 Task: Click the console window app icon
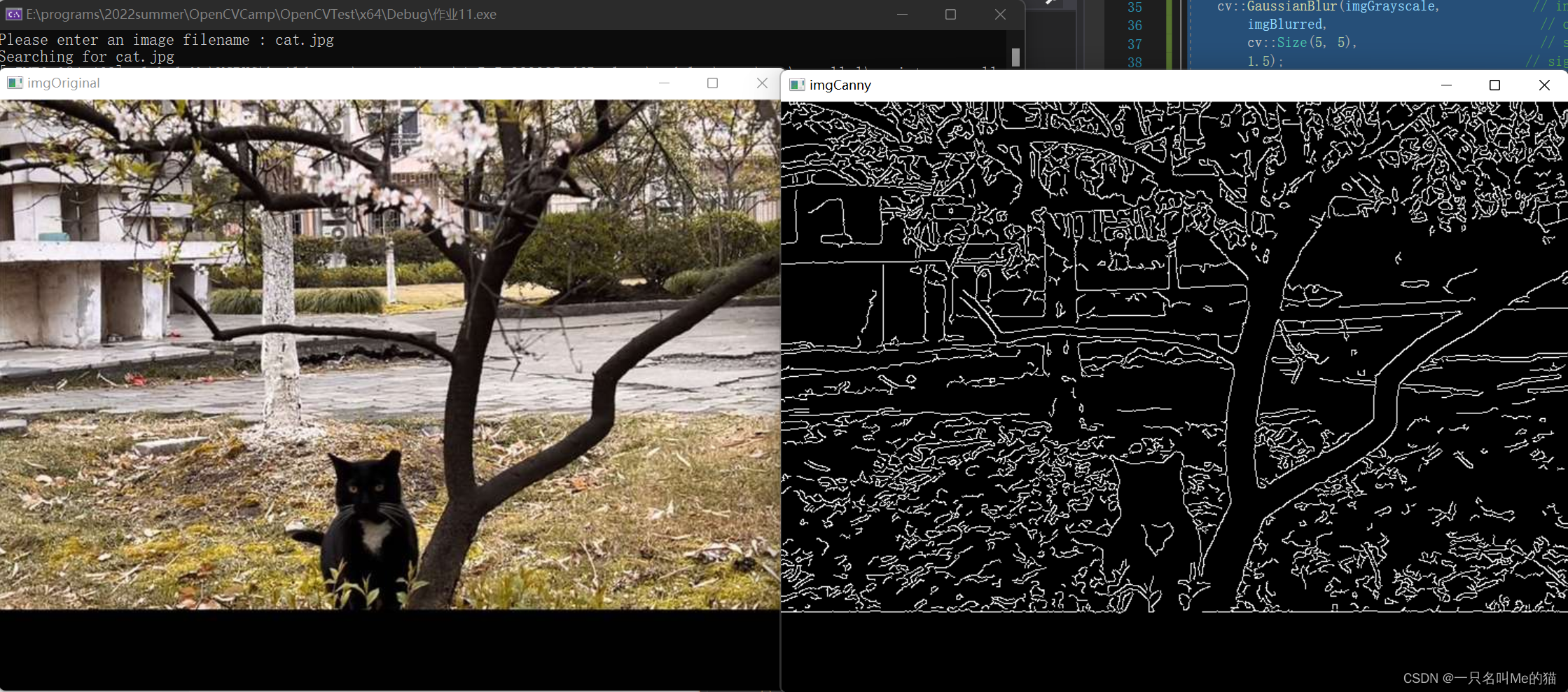tap(13, 14)
